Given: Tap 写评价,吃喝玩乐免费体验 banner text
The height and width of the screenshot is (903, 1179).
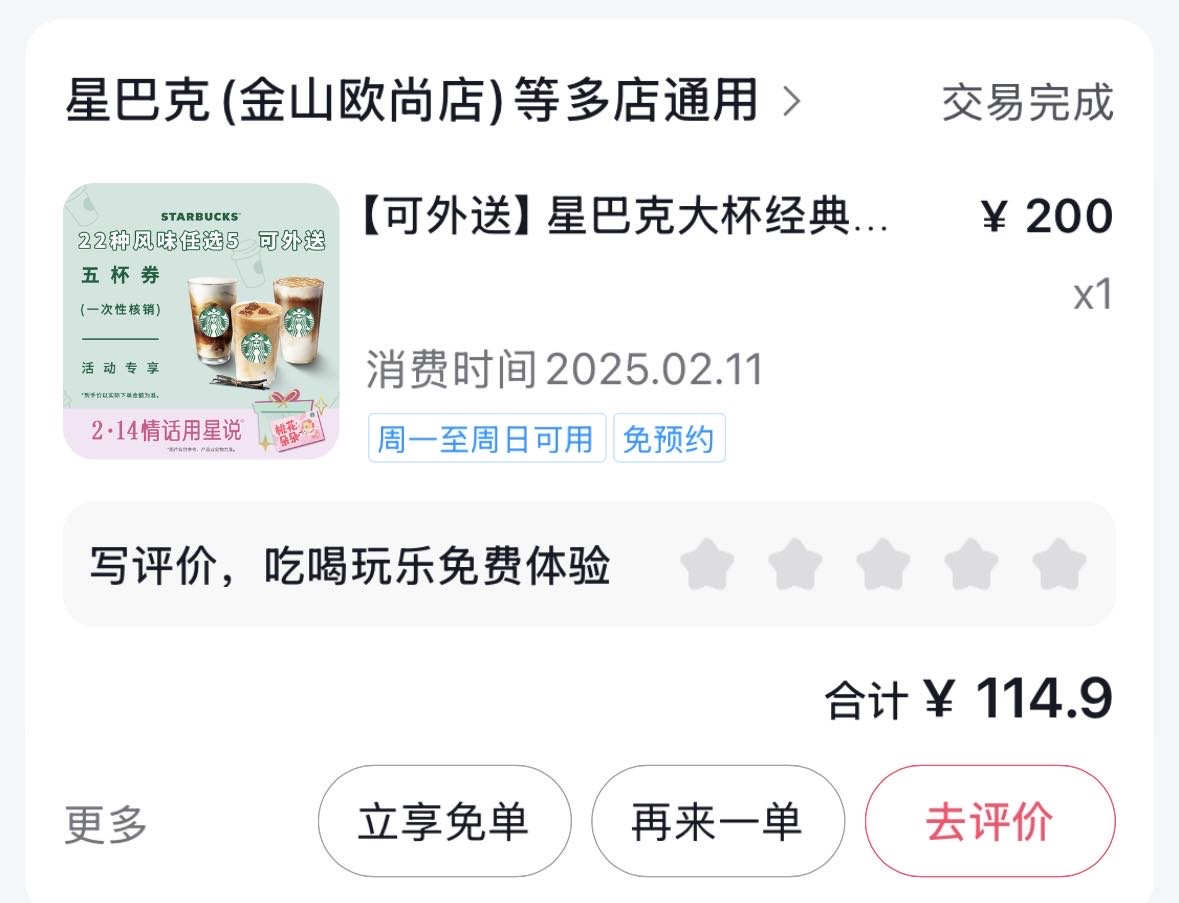Looking at the screenshot, I should click(350, 565).
